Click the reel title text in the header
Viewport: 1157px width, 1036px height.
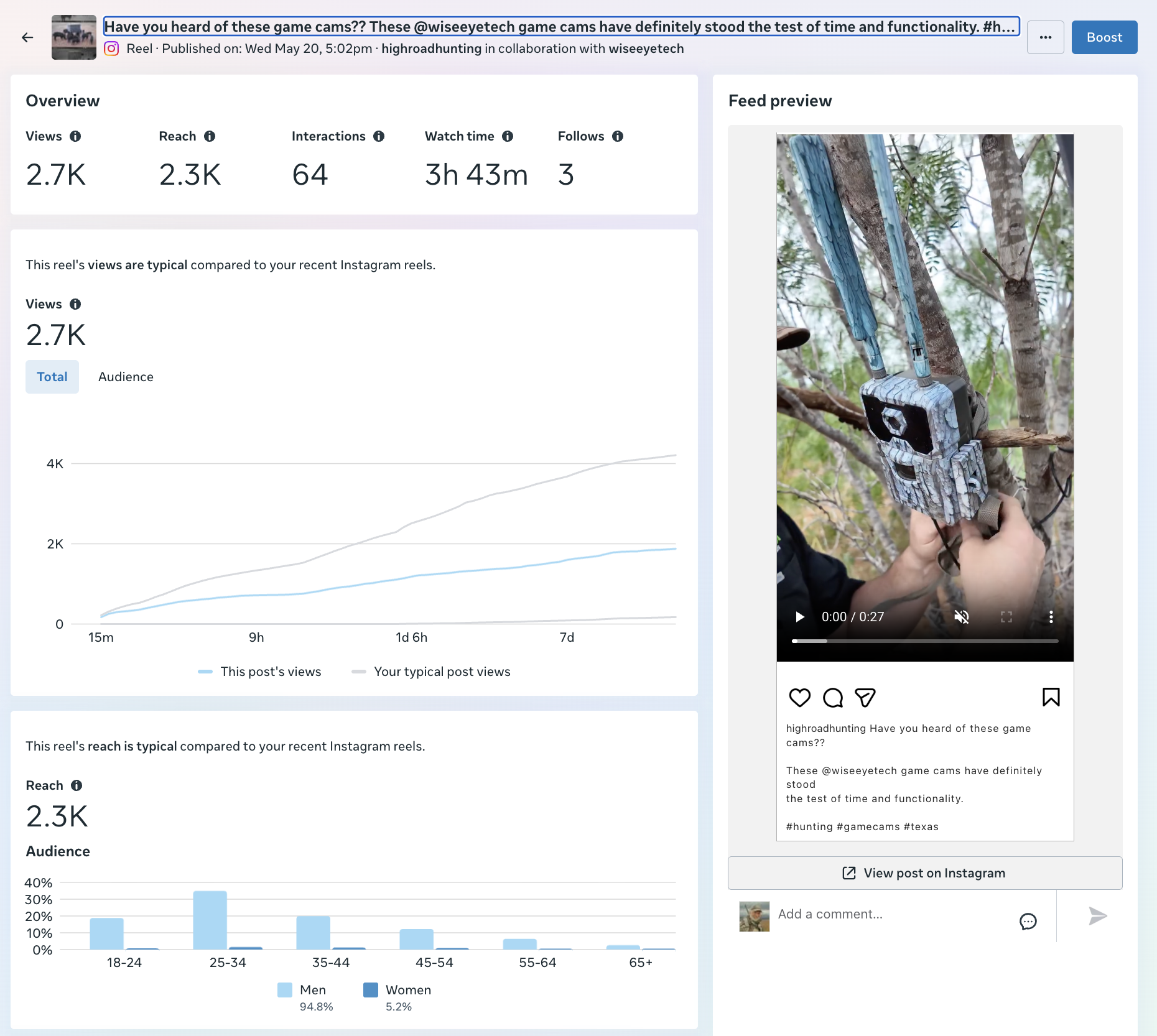(561, 26)
